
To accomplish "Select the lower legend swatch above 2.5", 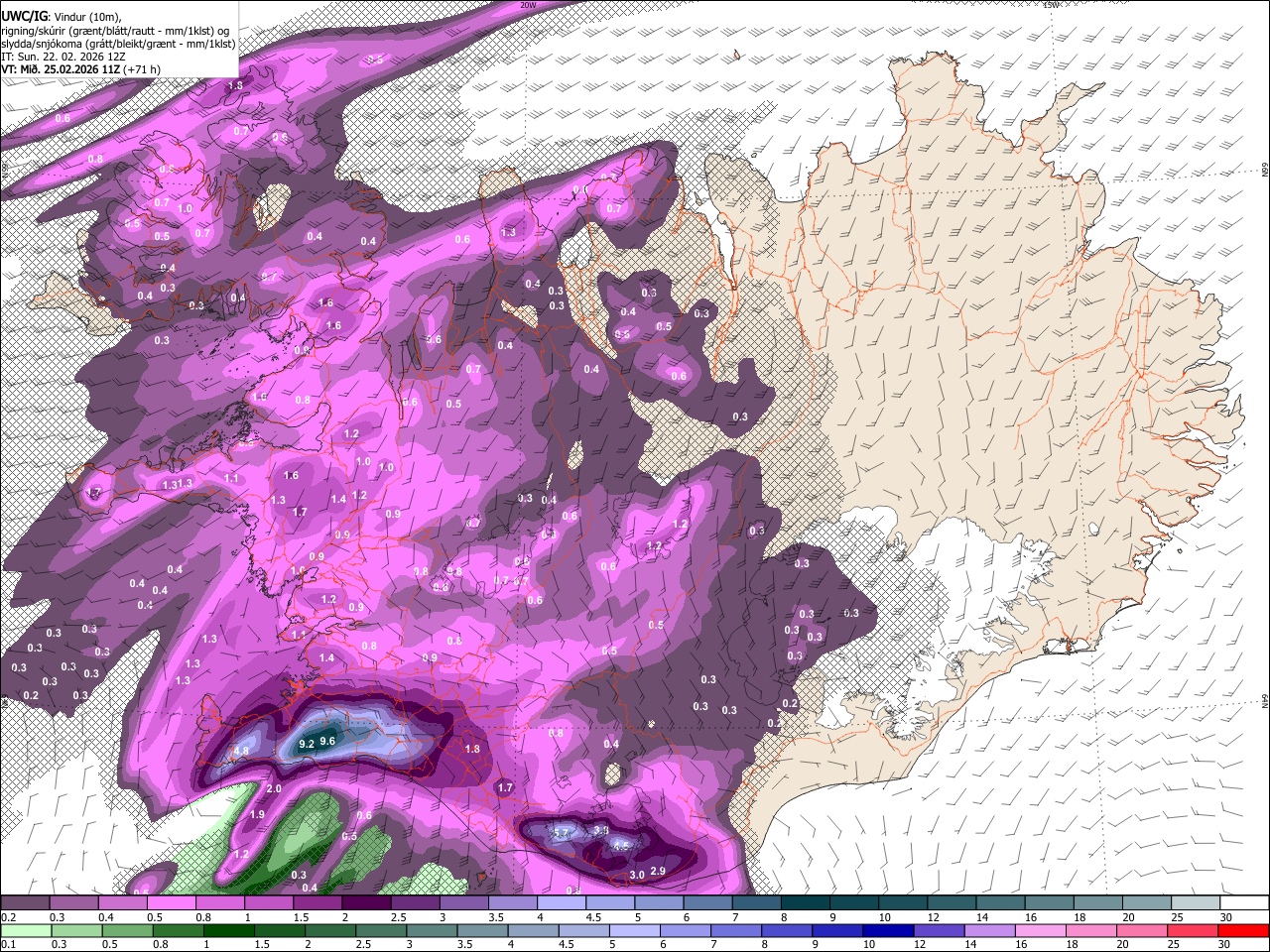I will click(x=381, y=931).
